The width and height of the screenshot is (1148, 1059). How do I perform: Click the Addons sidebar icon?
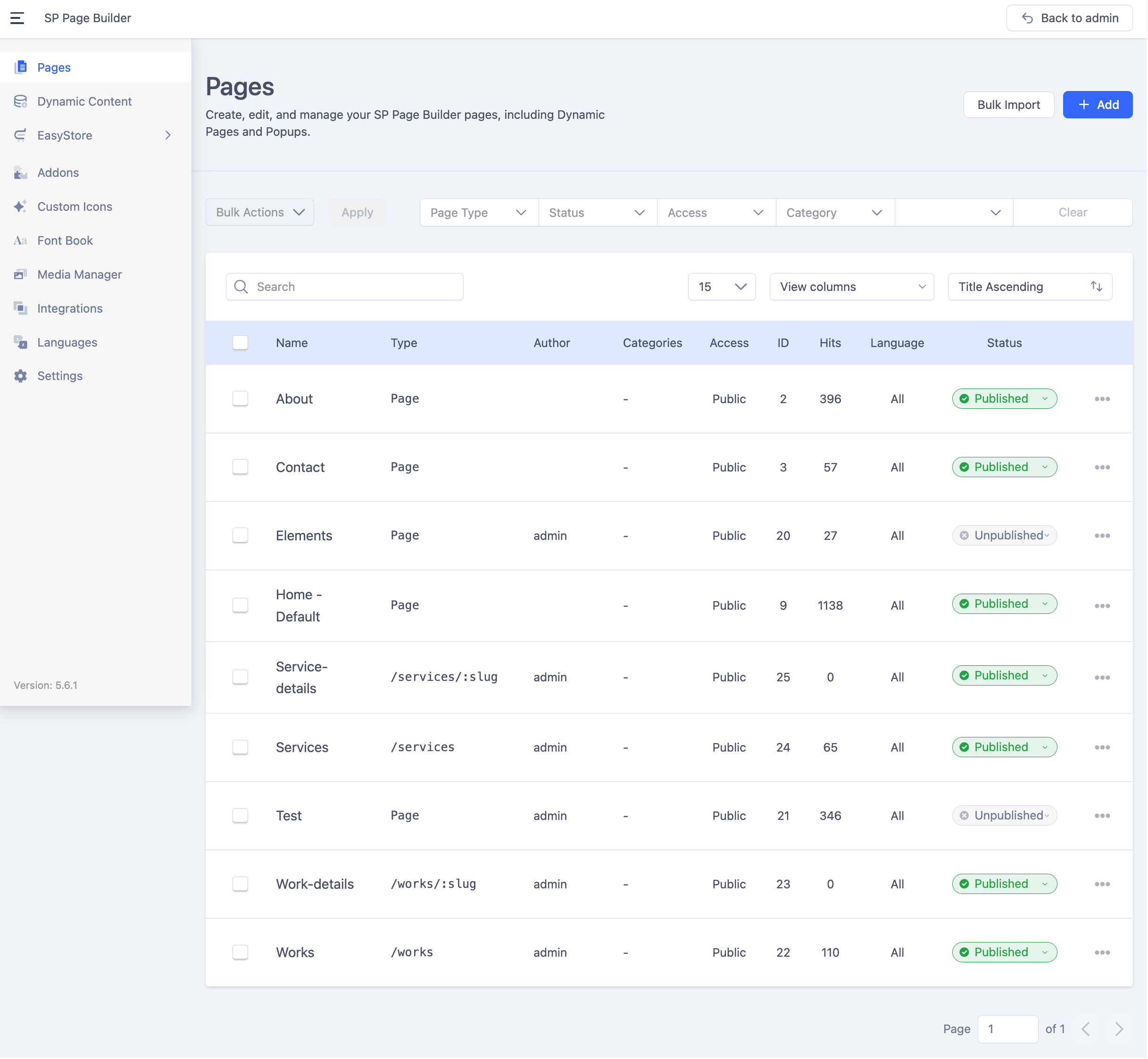point(21,173)
